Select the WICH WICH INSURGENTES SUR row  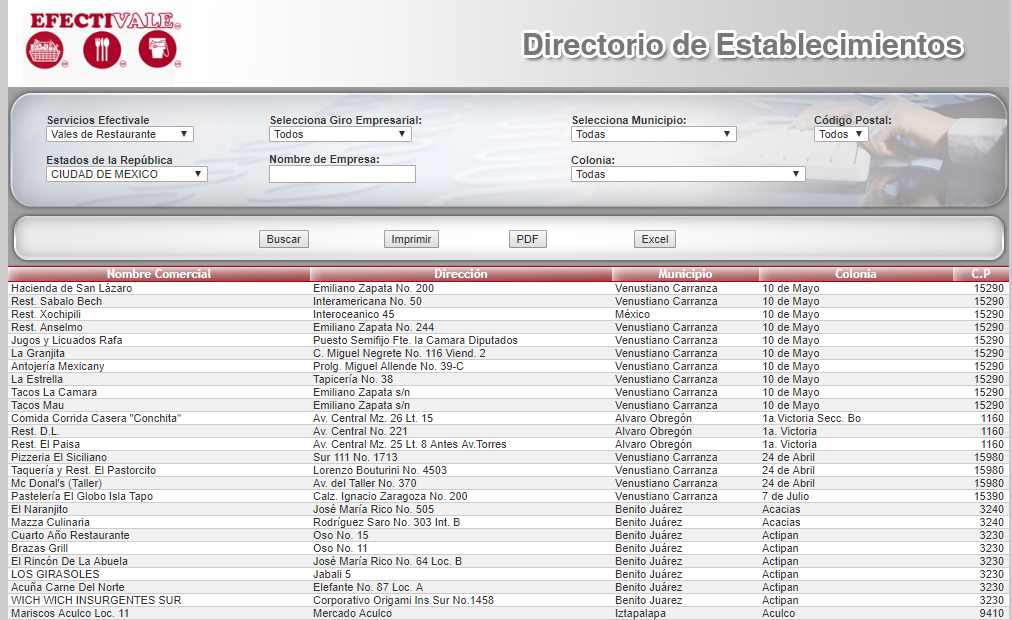(x=96, y=600)
